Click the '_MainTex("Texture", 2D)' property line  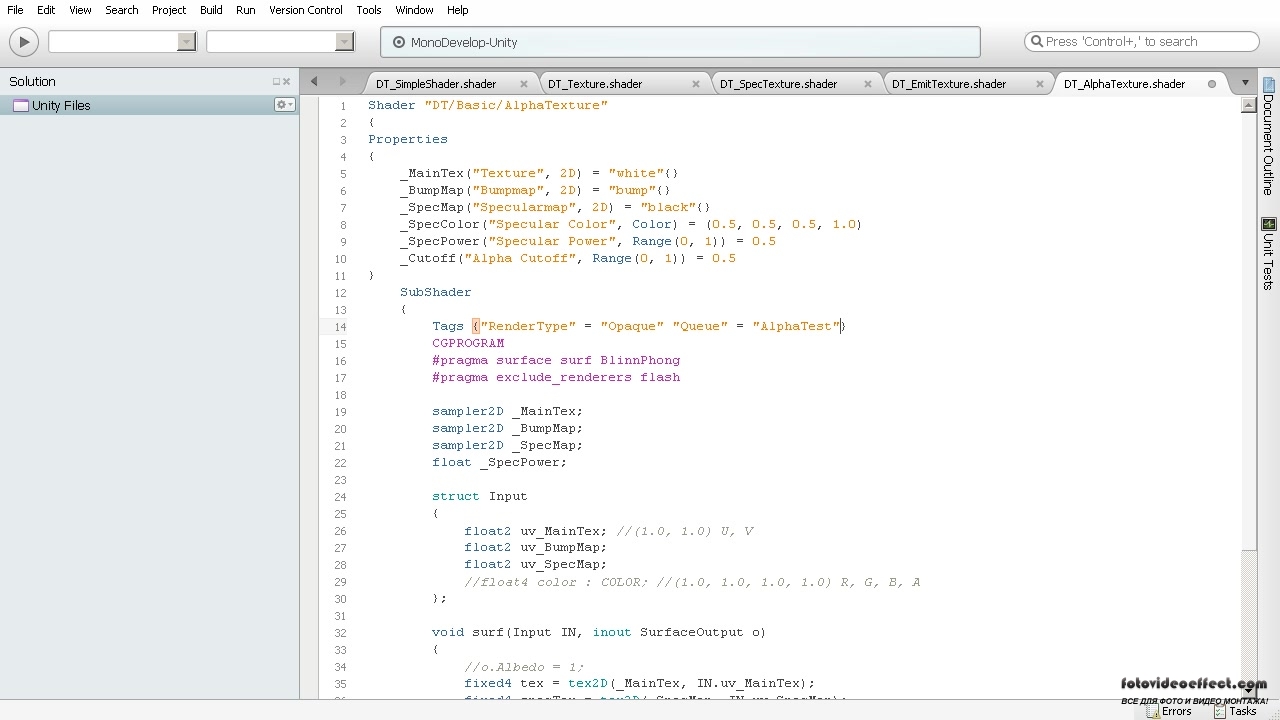click(x=540, y=173)
